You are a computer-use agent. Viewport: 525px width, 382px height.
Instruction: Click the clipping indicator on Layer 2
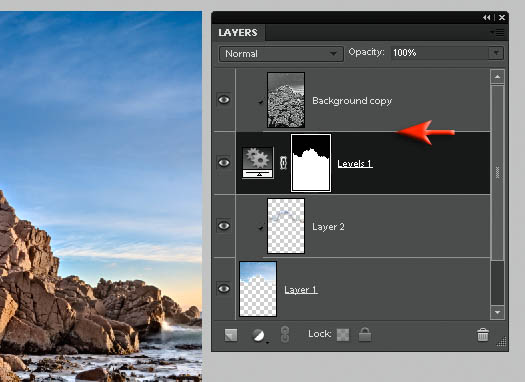[260, 228]
